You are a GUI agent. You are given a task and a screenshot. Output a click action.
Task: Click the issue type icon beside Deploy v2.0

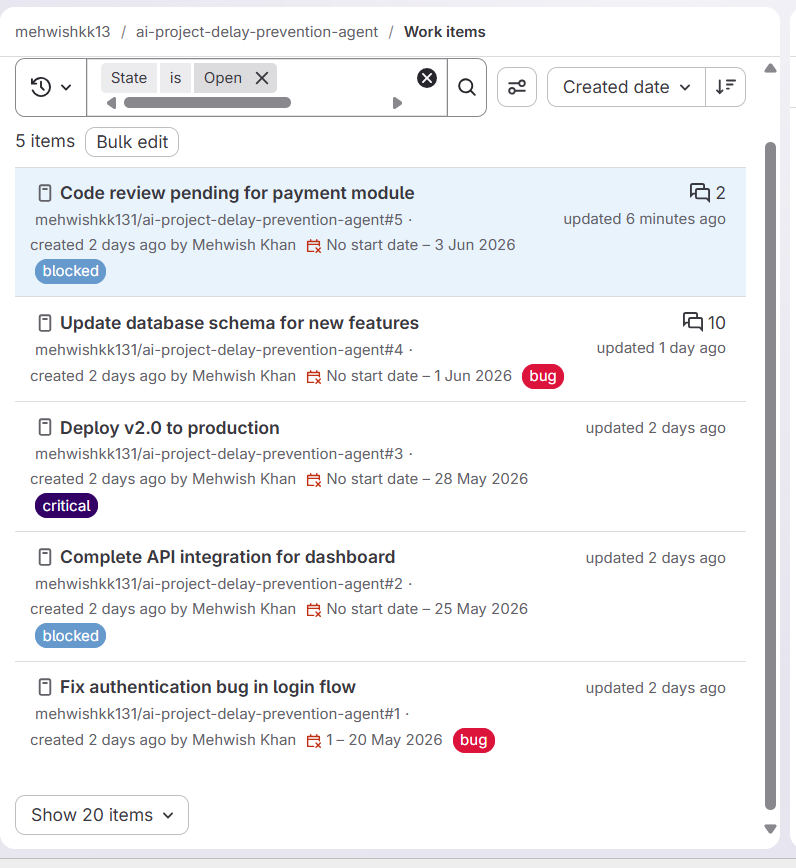click(x=45, y=428)
